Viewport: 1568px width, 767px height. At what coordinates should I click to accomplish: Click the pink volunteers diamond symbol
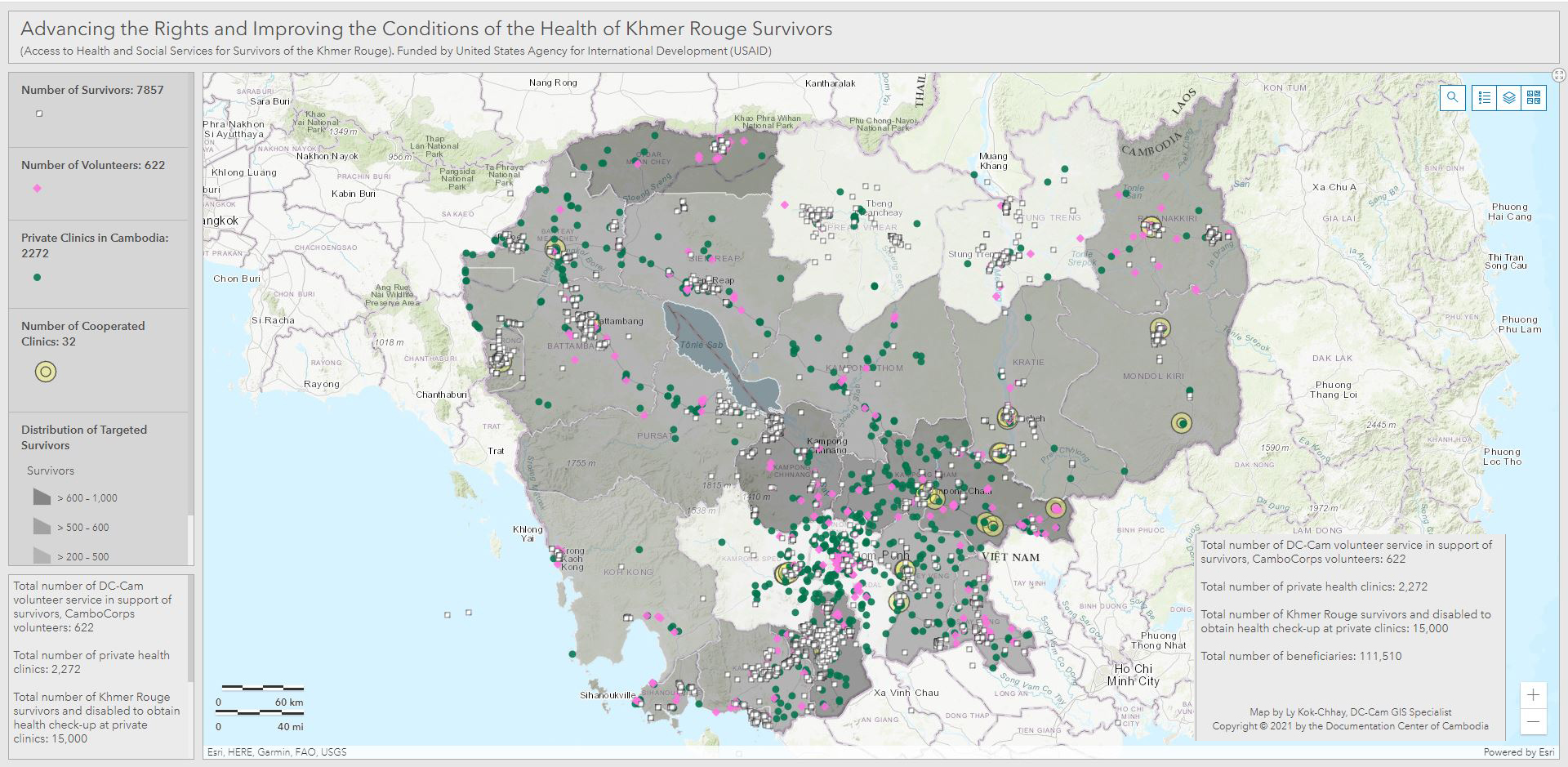(37, 189)
